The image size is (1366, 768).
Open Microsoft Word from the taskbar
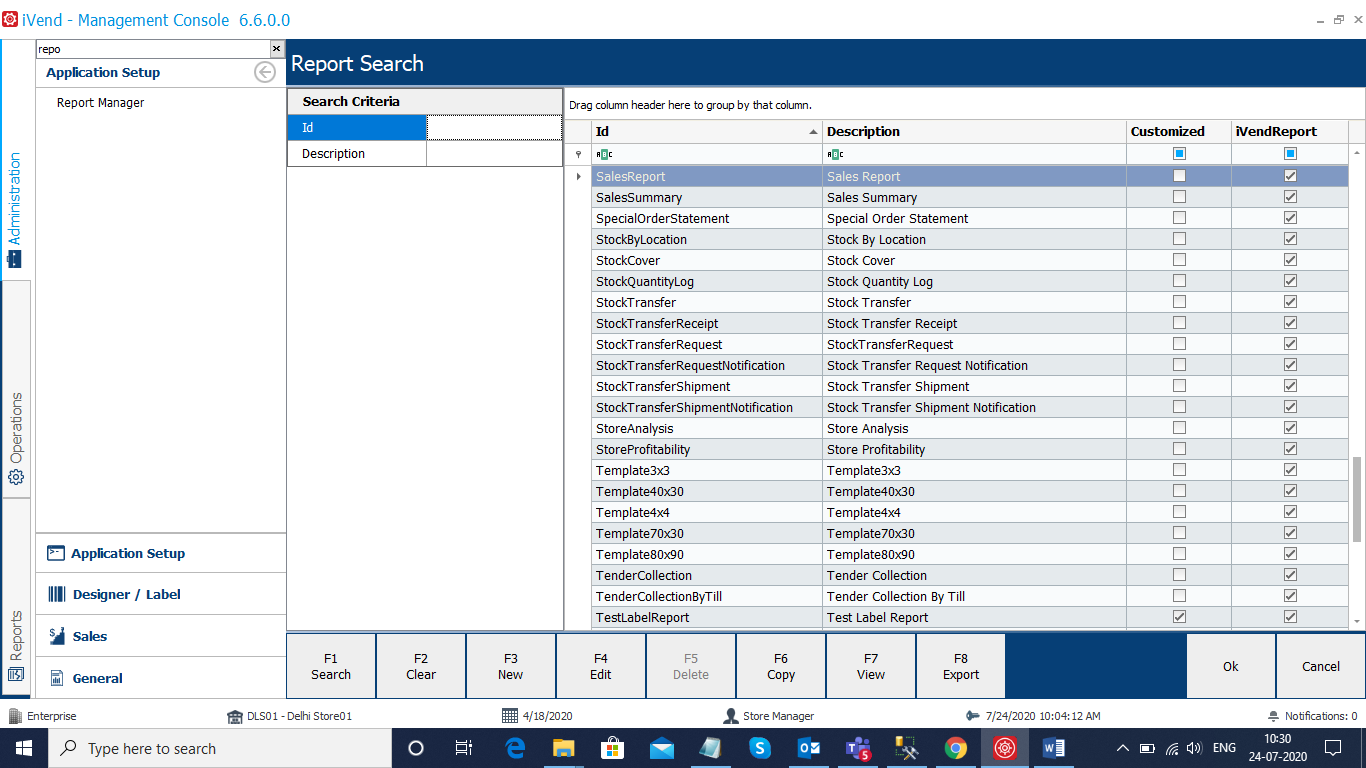click(x=1054, y=748)
